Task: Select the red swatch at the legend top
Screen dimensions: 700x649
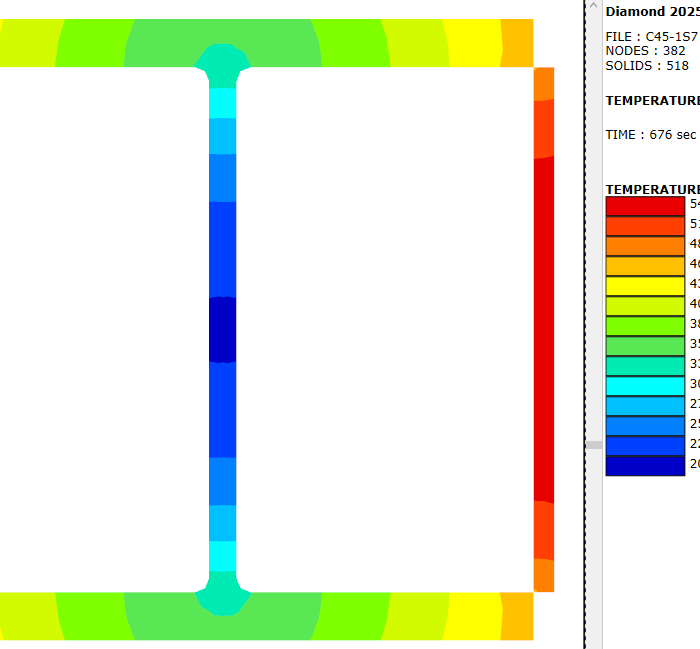Action: (x=645, y=206)
